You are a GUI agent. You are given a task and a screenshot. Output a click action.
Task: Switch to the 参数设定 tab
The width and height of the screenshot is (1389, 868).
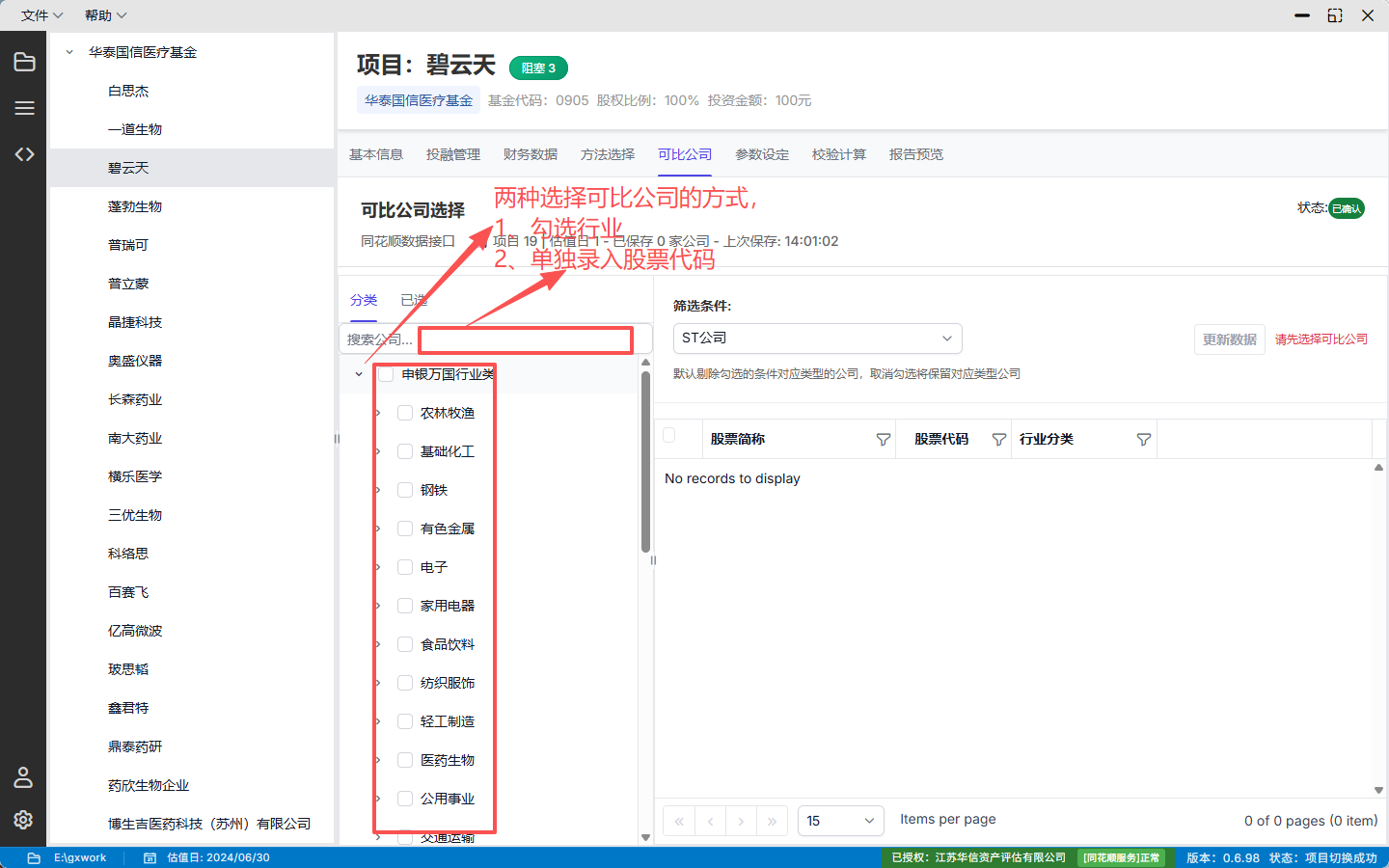coord(762,154)
